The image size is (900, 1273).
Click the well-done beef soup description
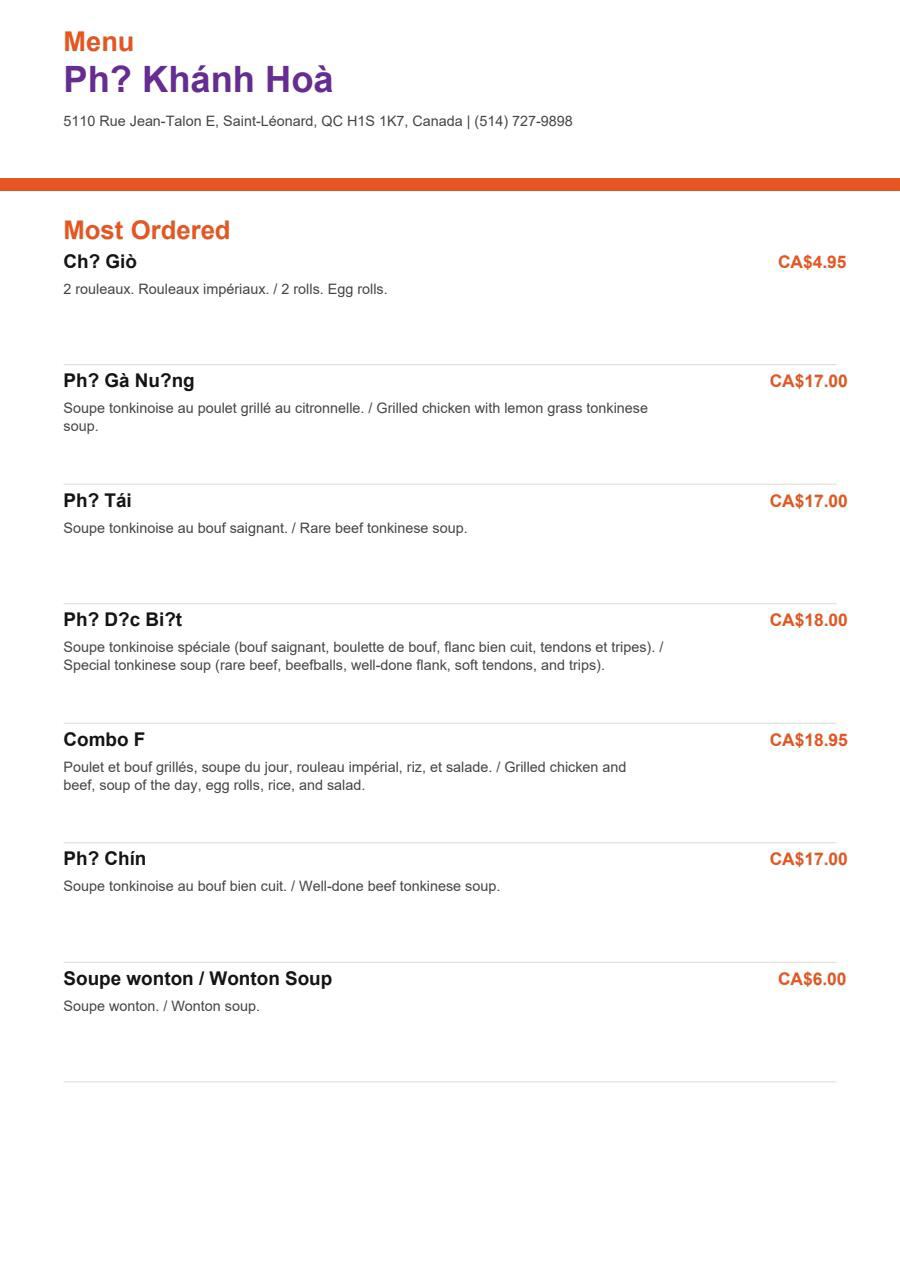[x=281, y=886]
